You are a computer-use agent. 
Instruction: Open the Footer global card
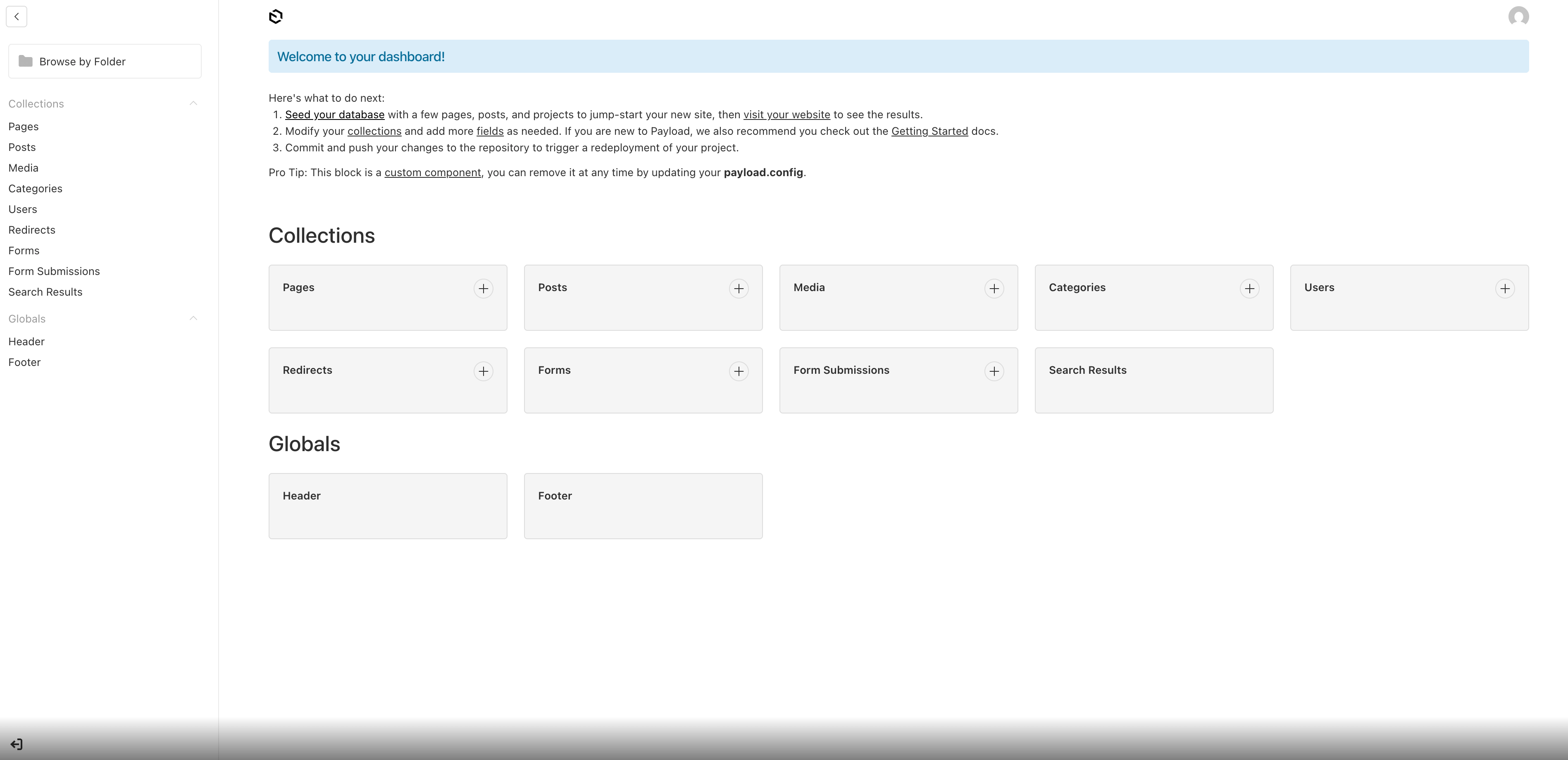click(643, 505)
